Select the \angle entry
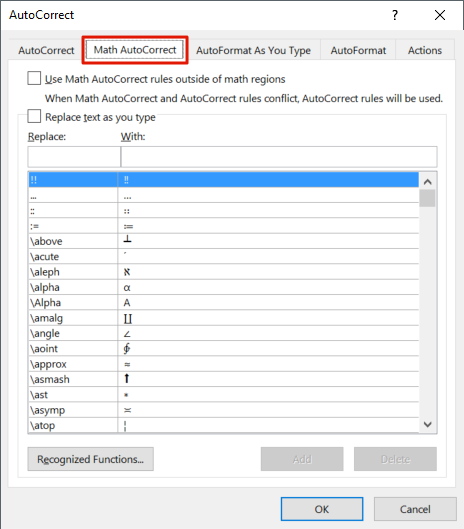This screenshot has width=464, height=529. (224, 333)
